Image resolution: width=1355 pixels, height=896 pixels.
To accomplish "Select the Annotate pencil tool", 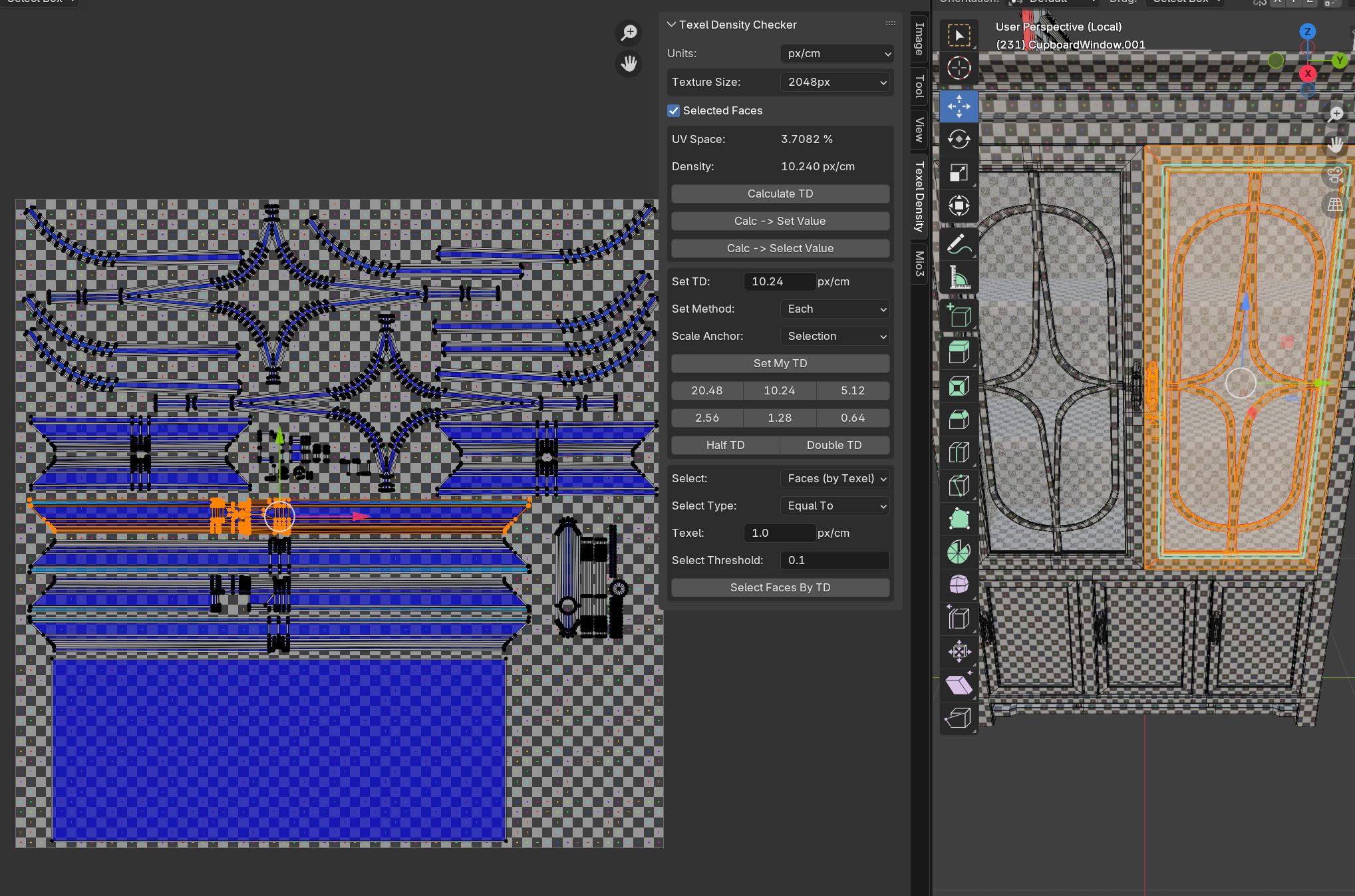I will point(959,244).
